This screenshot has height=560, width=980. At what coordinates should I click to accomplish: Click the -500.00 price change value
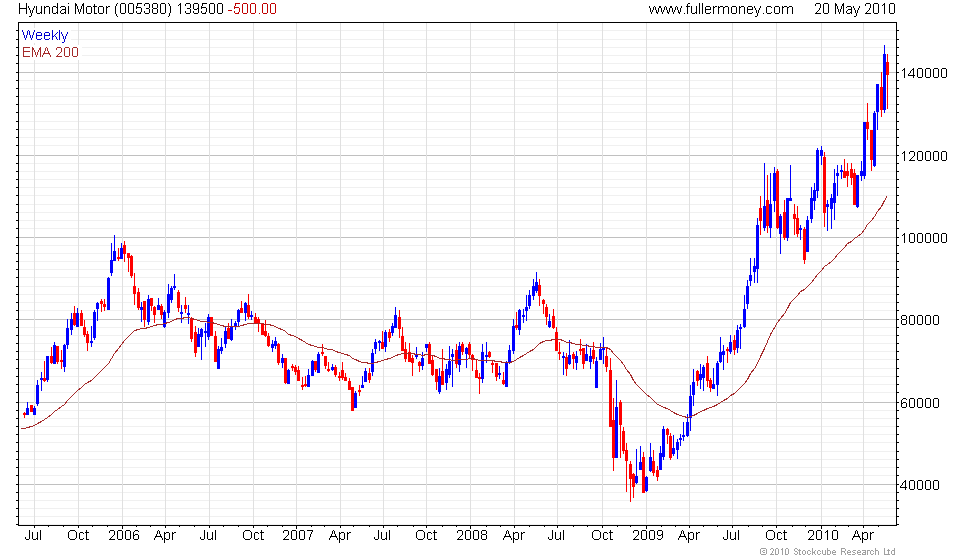pyautogui.click(x=251, y=9)
